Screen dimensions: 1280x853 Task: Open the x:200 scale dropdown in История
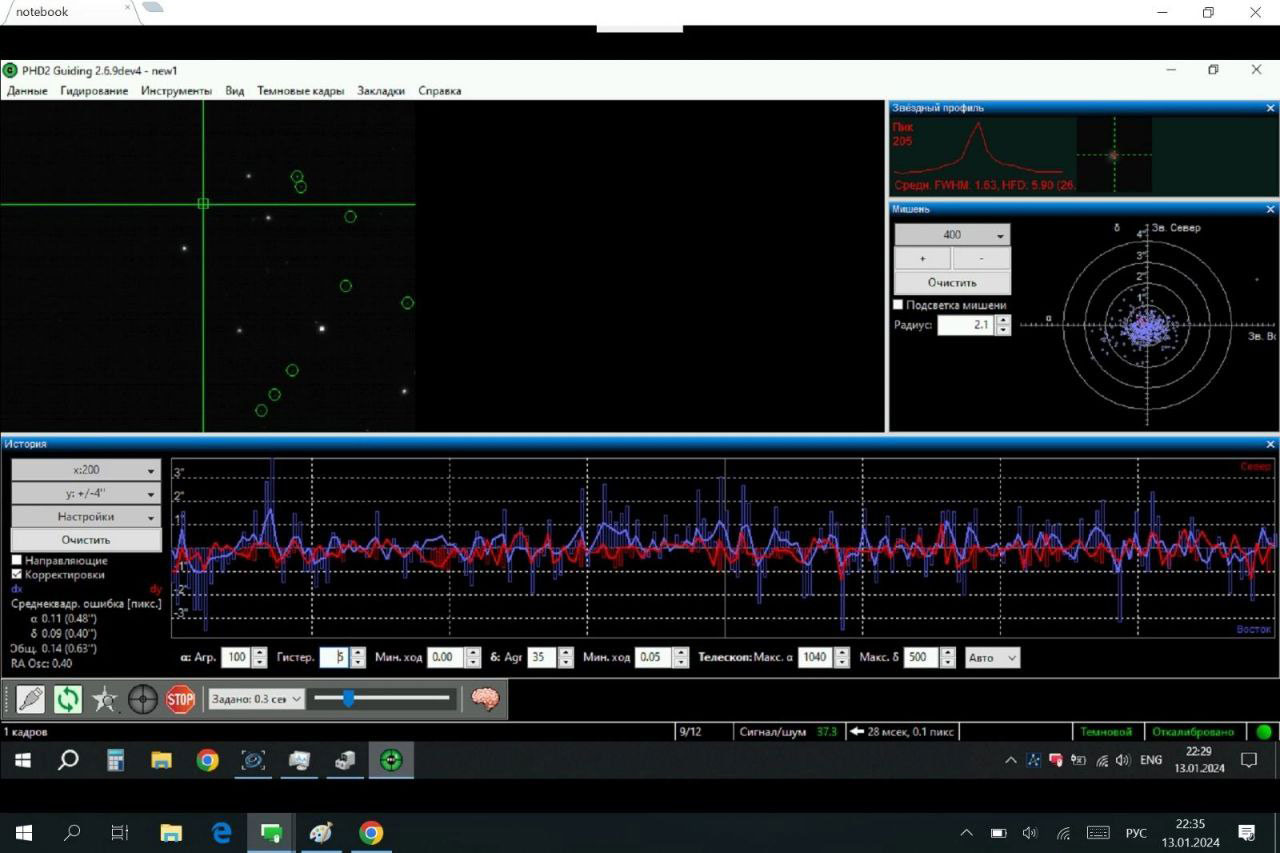coord(85,469)
